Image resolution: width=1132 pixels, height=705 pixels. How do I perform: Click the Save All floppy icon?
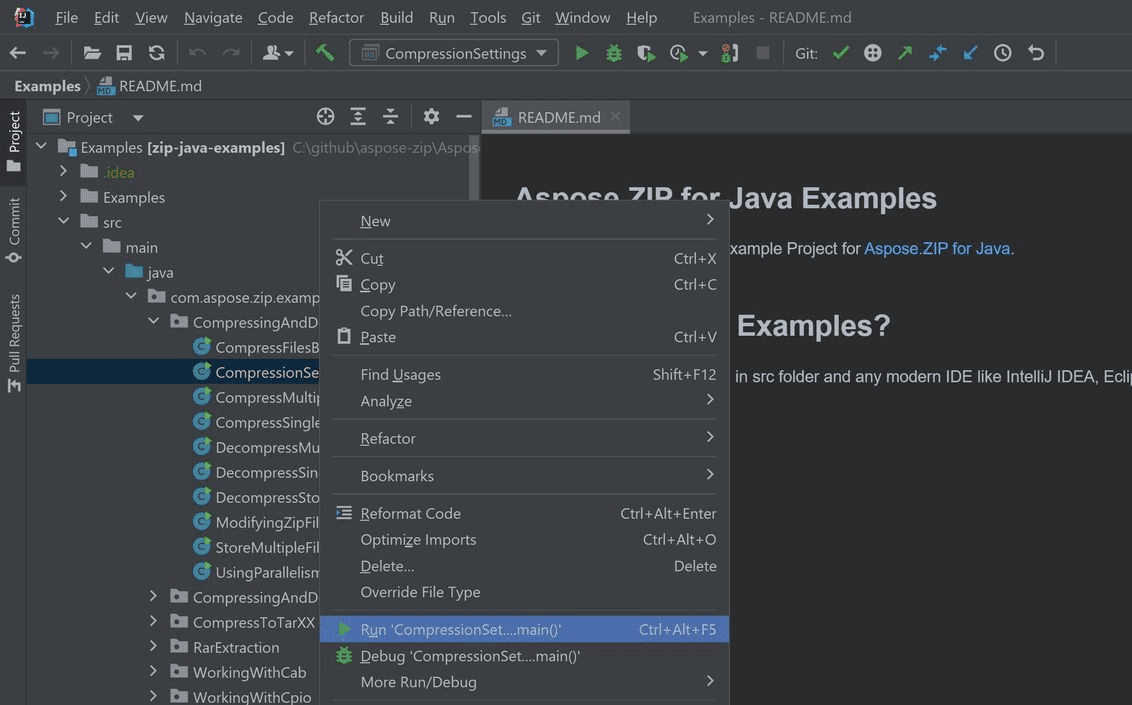pos(124,53)
